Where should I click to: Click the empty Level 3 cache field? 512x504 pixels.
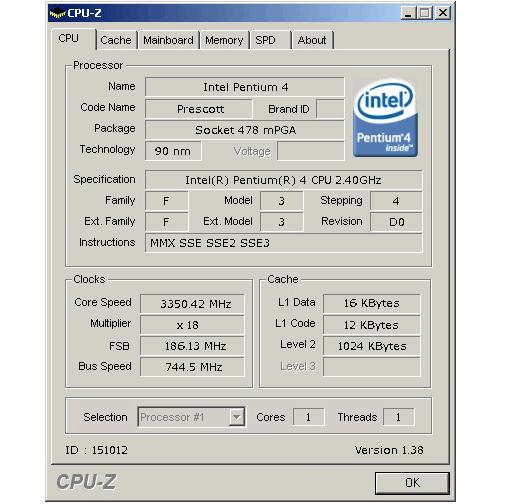tap(372, 367)
